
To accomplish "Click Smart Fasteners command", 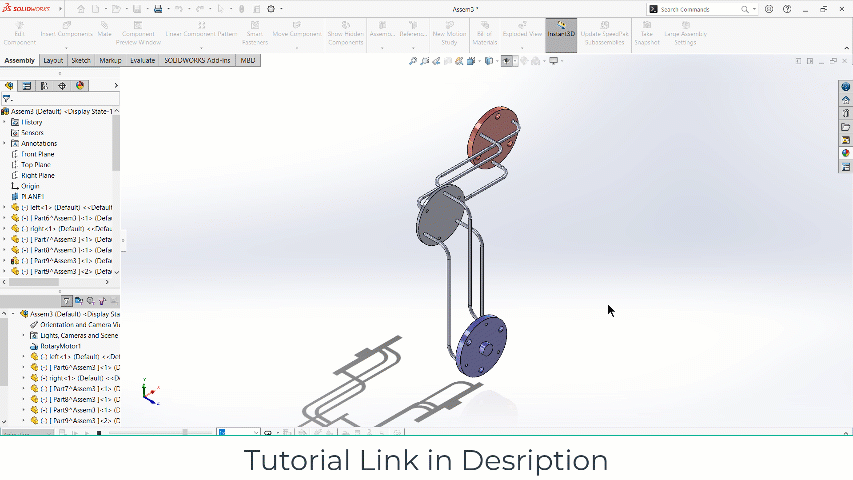I will (255, 34).
